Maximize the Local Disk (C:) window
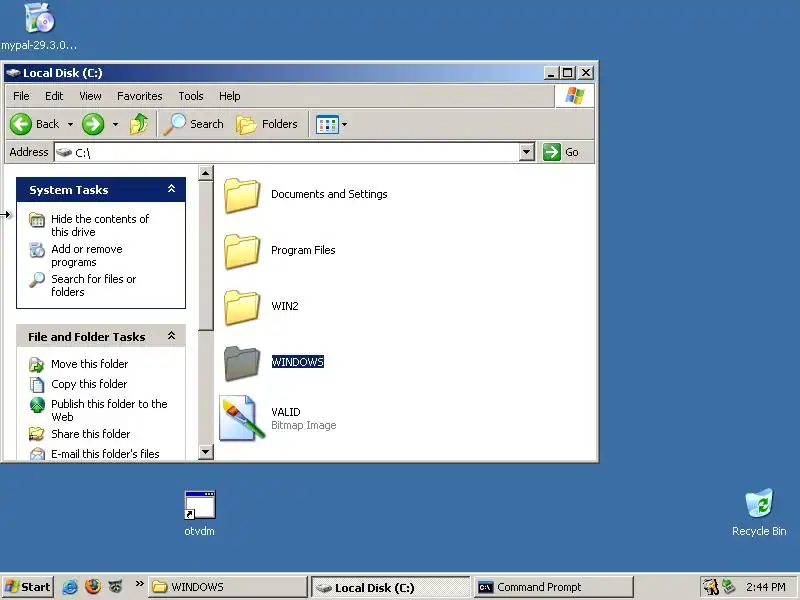 [567, 73]
